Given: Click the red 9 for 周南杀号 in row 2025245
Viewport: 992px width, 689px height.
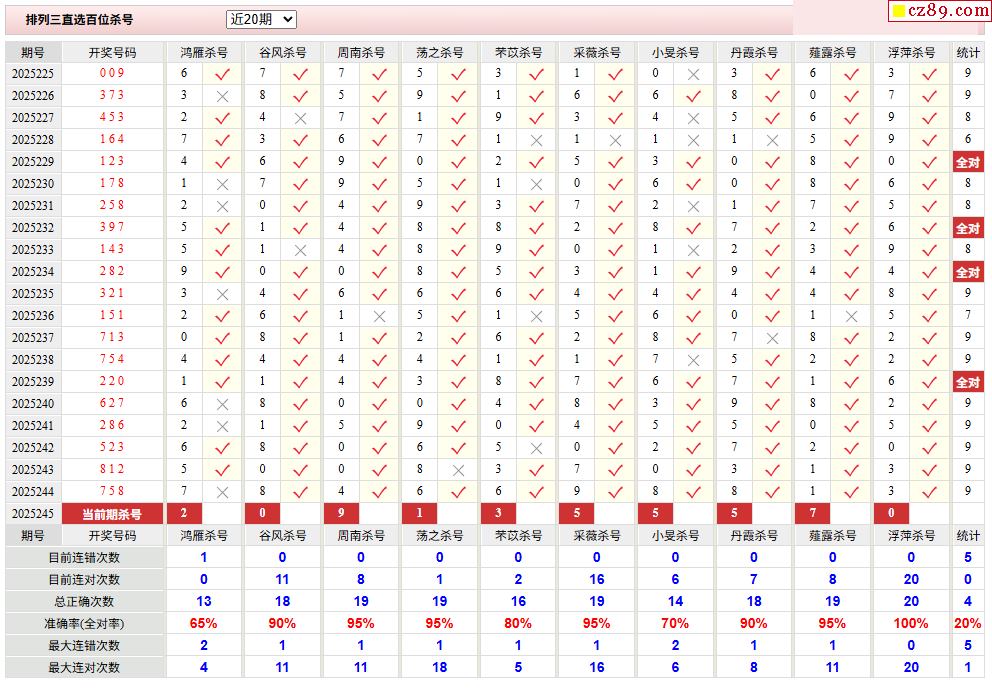Looking at the screenshot, I should click(341, 513).
